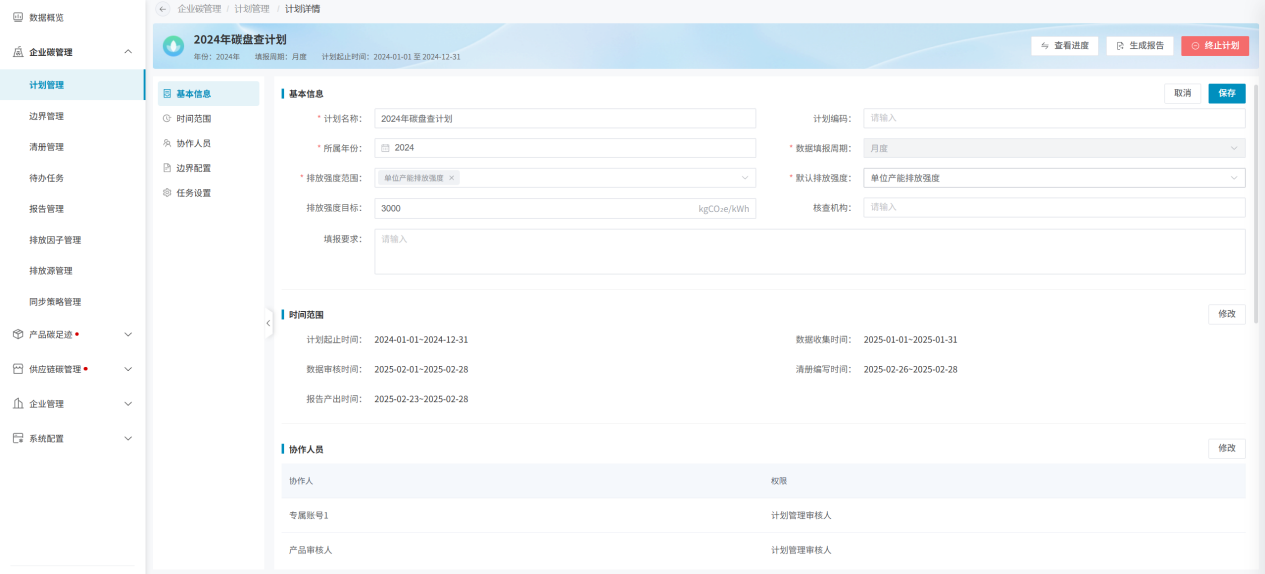Click the green carbon plan logo icon
Image resolution: width=1265 pixels, height=574 pixels.
174,46
